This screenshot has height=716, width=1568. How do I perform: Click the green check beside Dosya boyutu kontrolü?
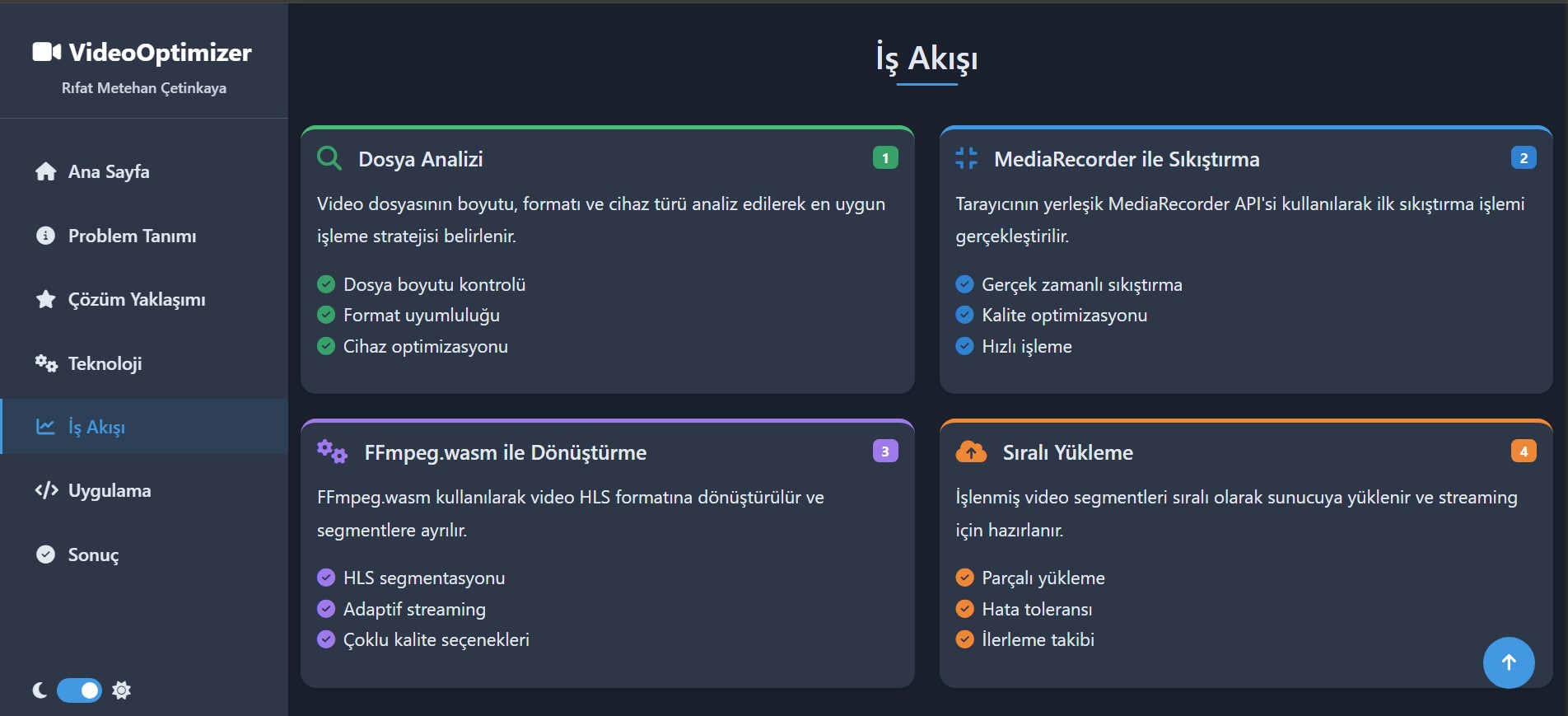tap(326, 284)
